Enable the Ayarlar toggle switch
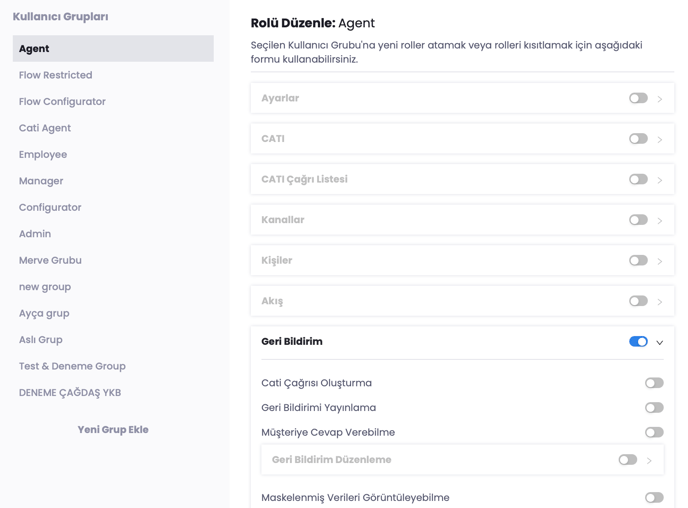This screenshot has height=508, width=688. coord(638,98)
